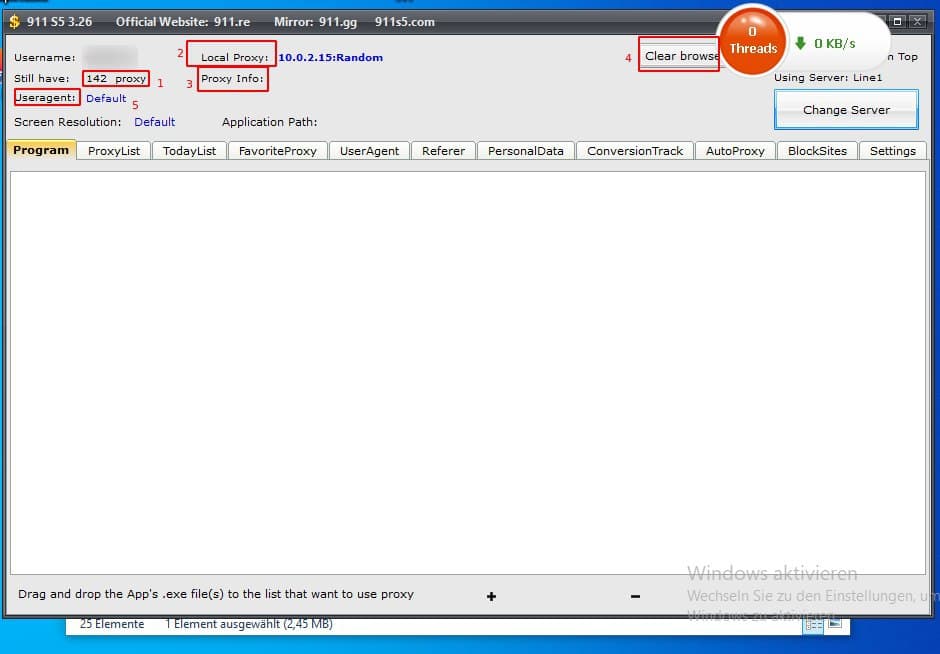The width and height of the screenshot is (940, 654).
Task: Switch Explorer to large icons view
Action: click(834, 624)
